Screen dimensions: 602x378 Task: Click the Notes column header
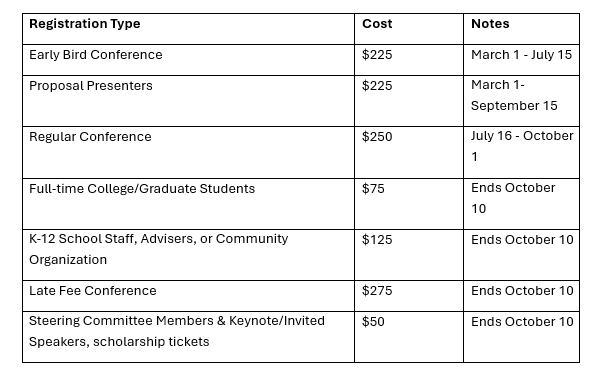[x=521, y=29]
